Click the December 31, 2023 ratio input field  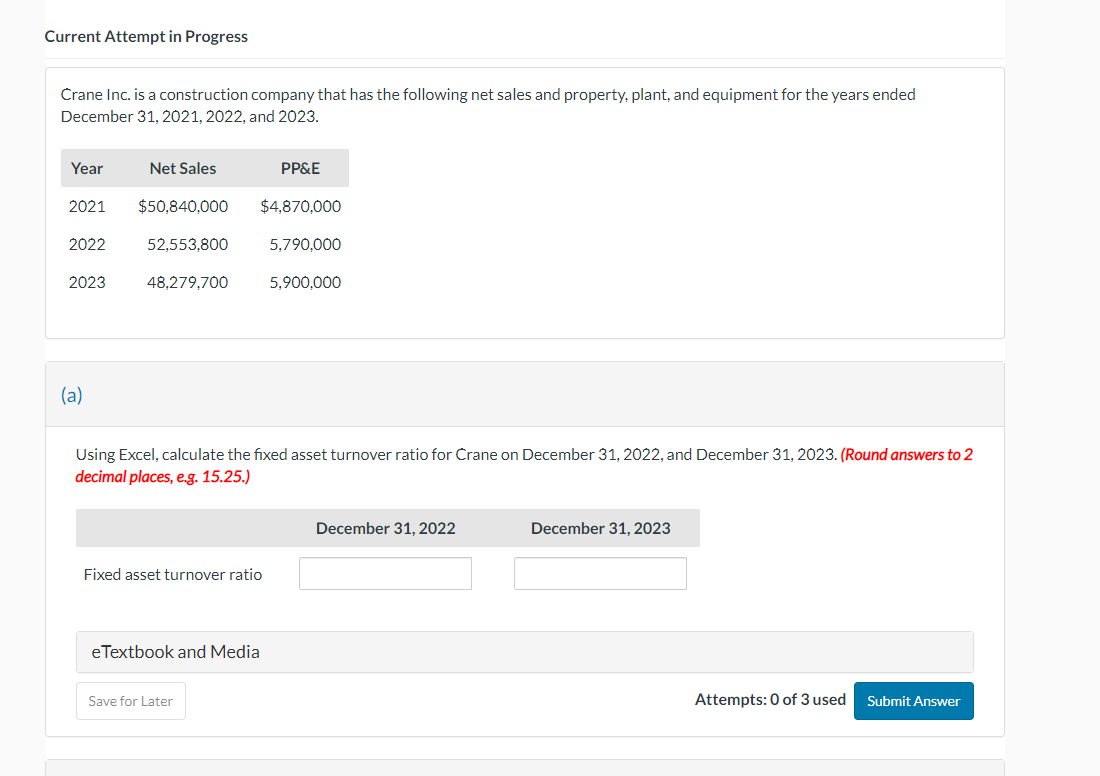(600, 573)
